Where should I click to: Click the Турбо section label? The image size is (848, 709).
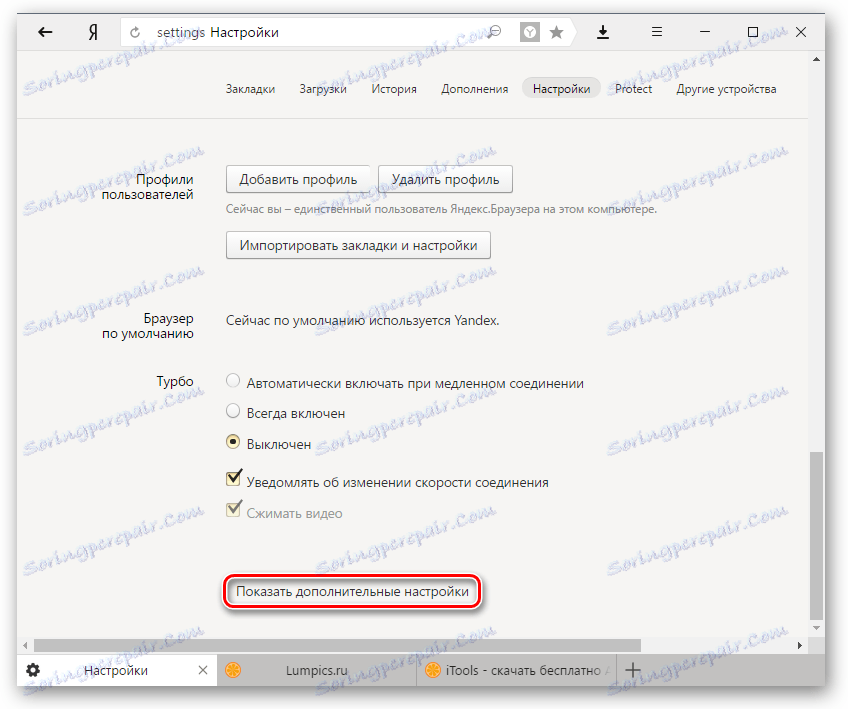point(175,381)
